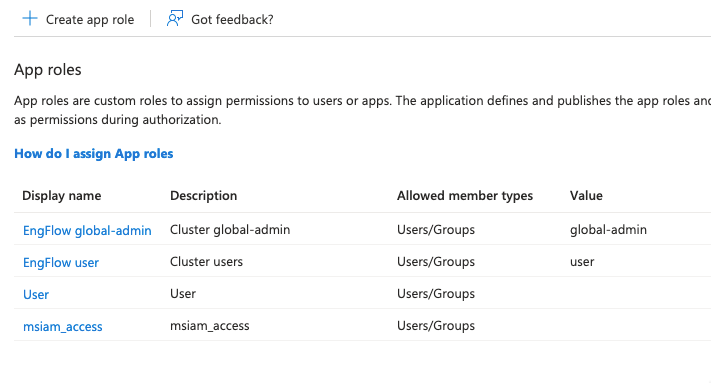This screenshot has width=711, height=383.
Task: Click the Create app role label
Action: click(x=90, y=19)
